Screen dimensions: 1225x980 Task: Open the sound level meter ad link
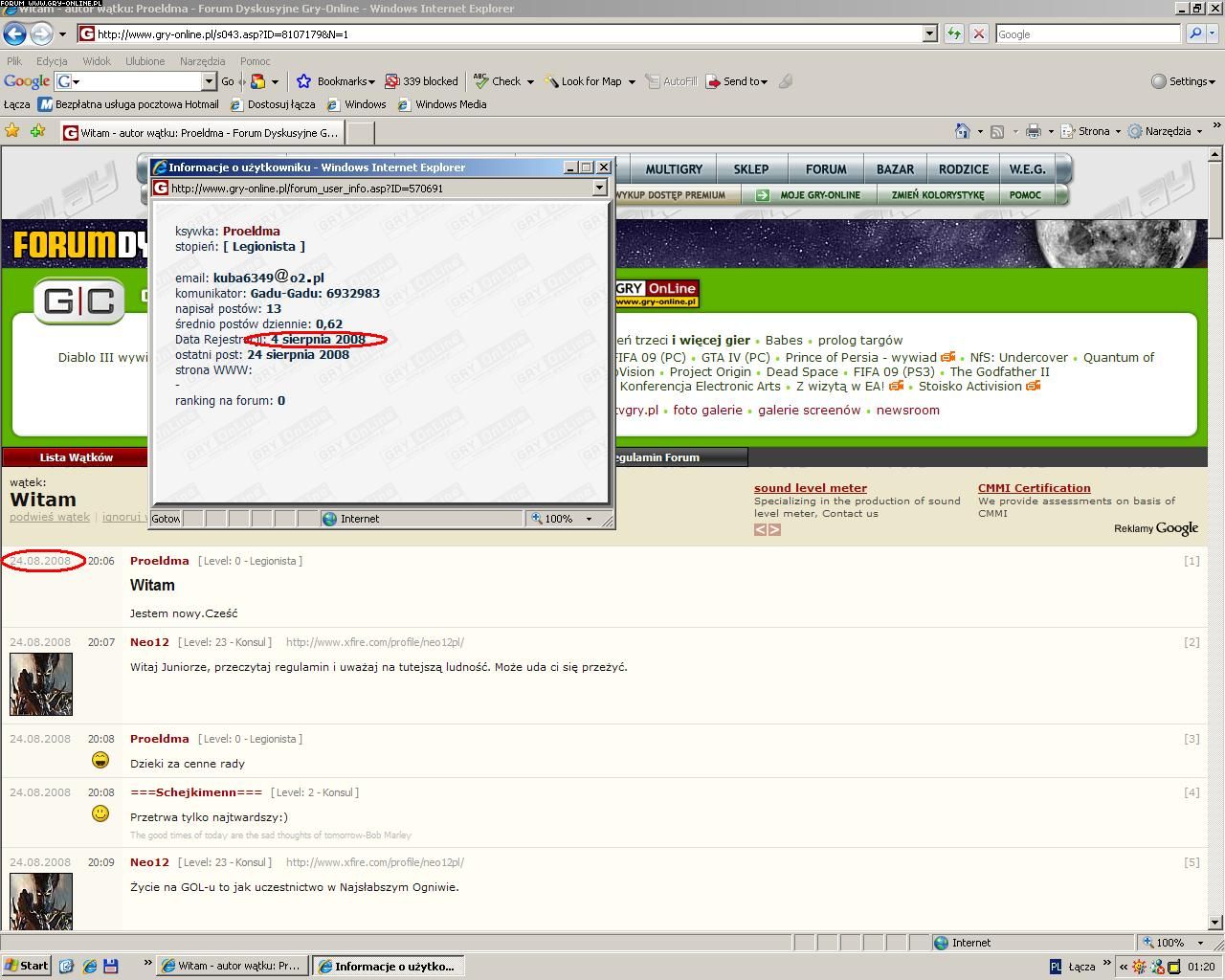tap(810, 488)
